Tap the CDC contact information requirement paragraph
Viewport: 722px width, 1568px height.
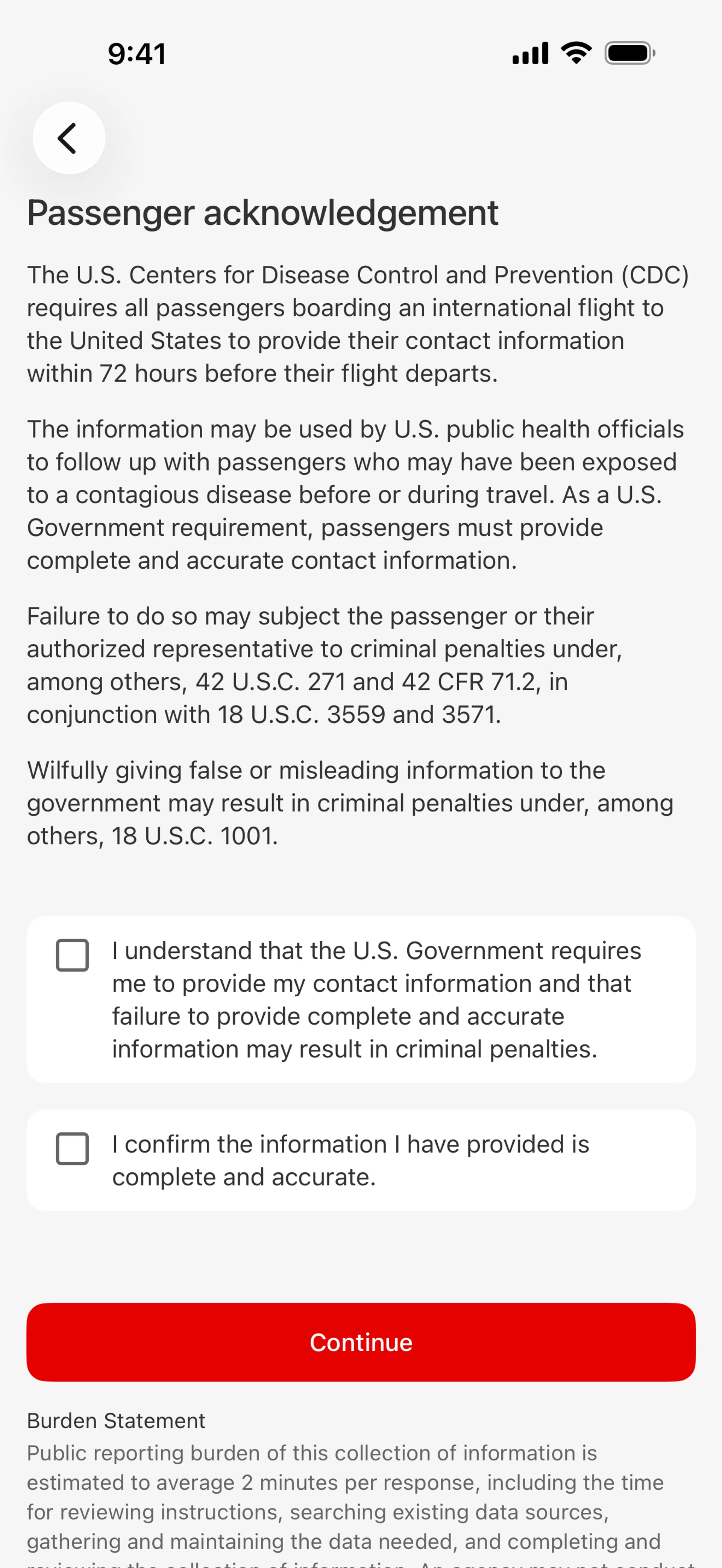(358, 324)
